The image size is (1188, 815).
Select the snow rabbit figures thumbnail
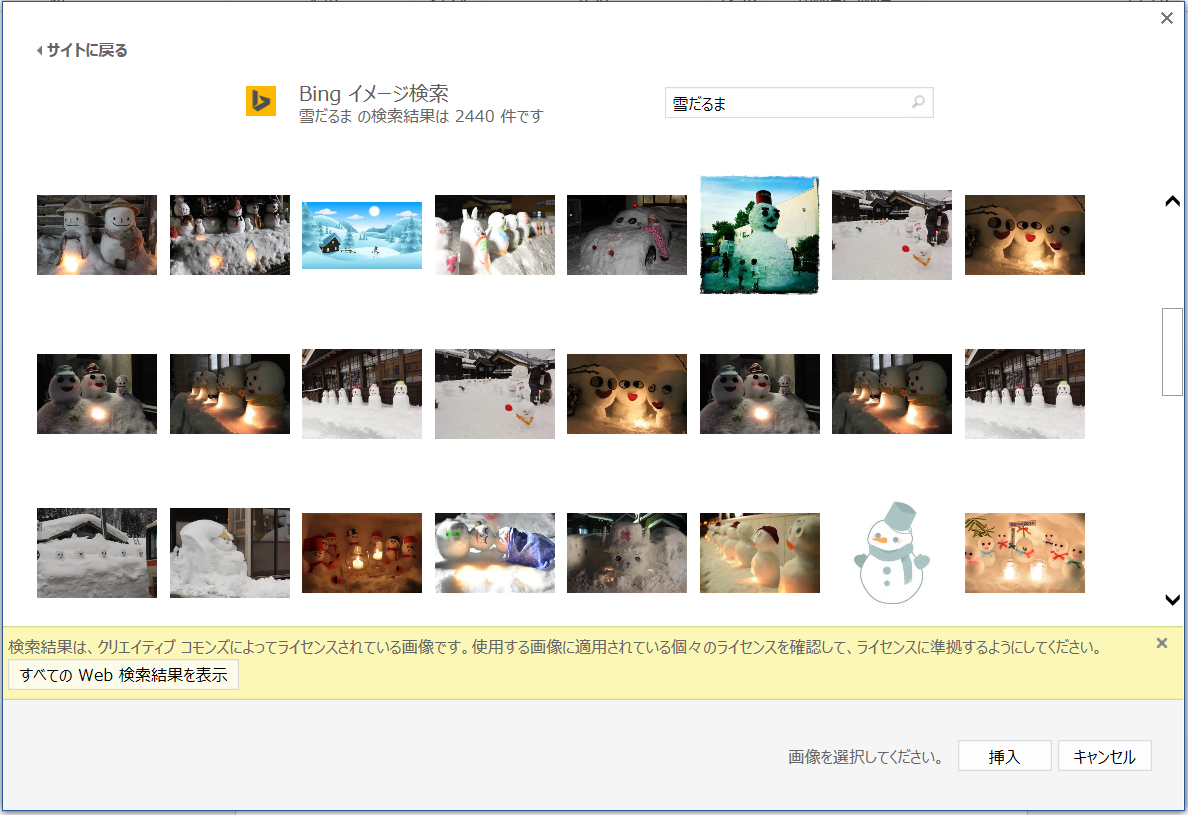point(495,235)
